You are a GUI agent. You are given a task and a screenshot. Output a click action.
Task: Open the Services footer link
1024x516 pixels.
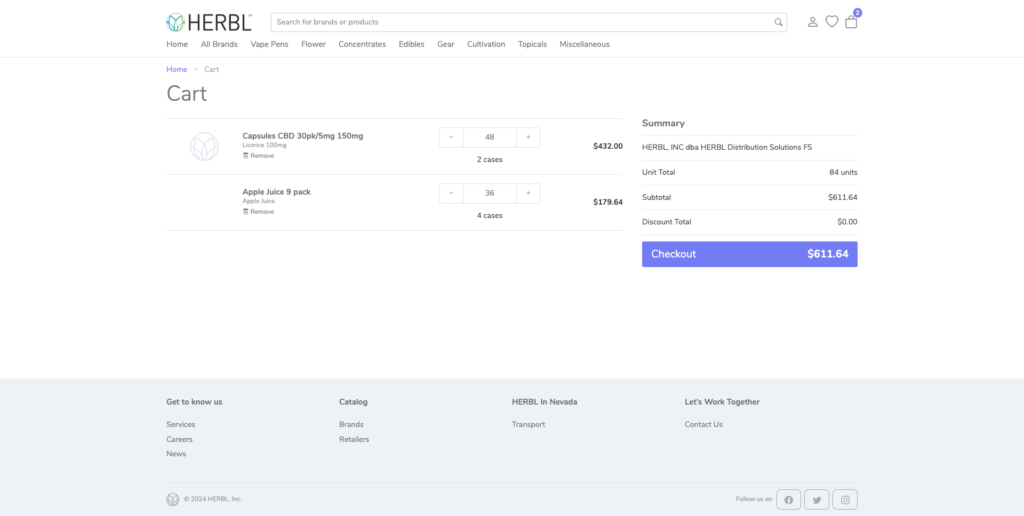tap(181, 425)
